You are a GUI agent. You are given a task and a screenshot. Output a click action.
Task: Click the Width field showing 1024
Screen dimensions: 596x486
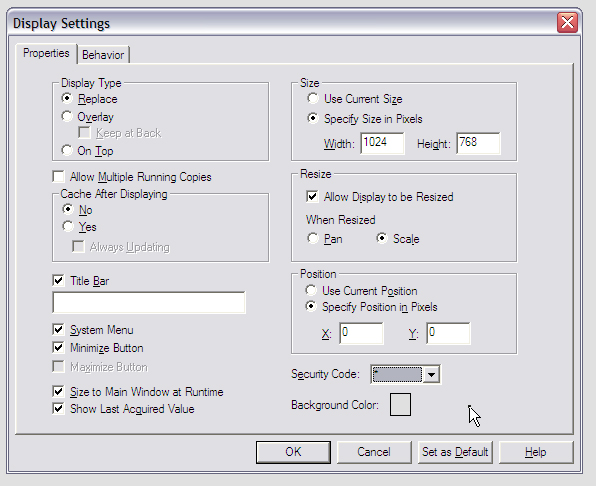point(382,143)
